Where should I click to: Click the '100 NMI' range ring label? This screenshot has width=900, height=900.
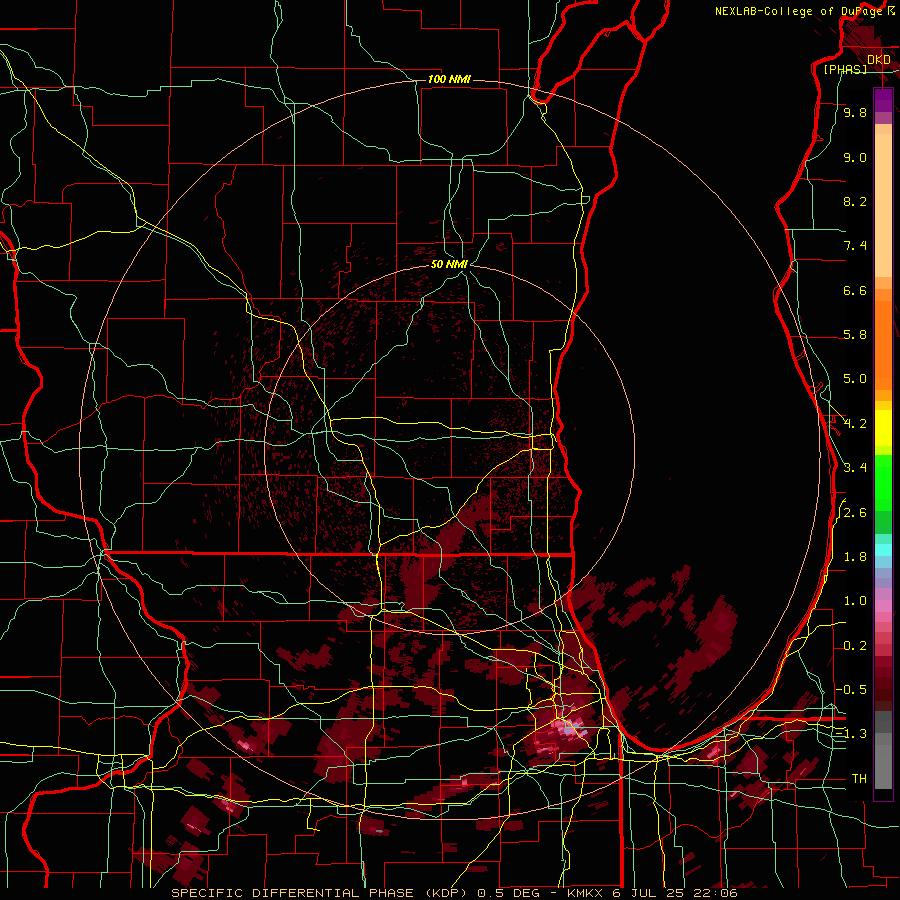pyautogui.click(x=449, y=79)
